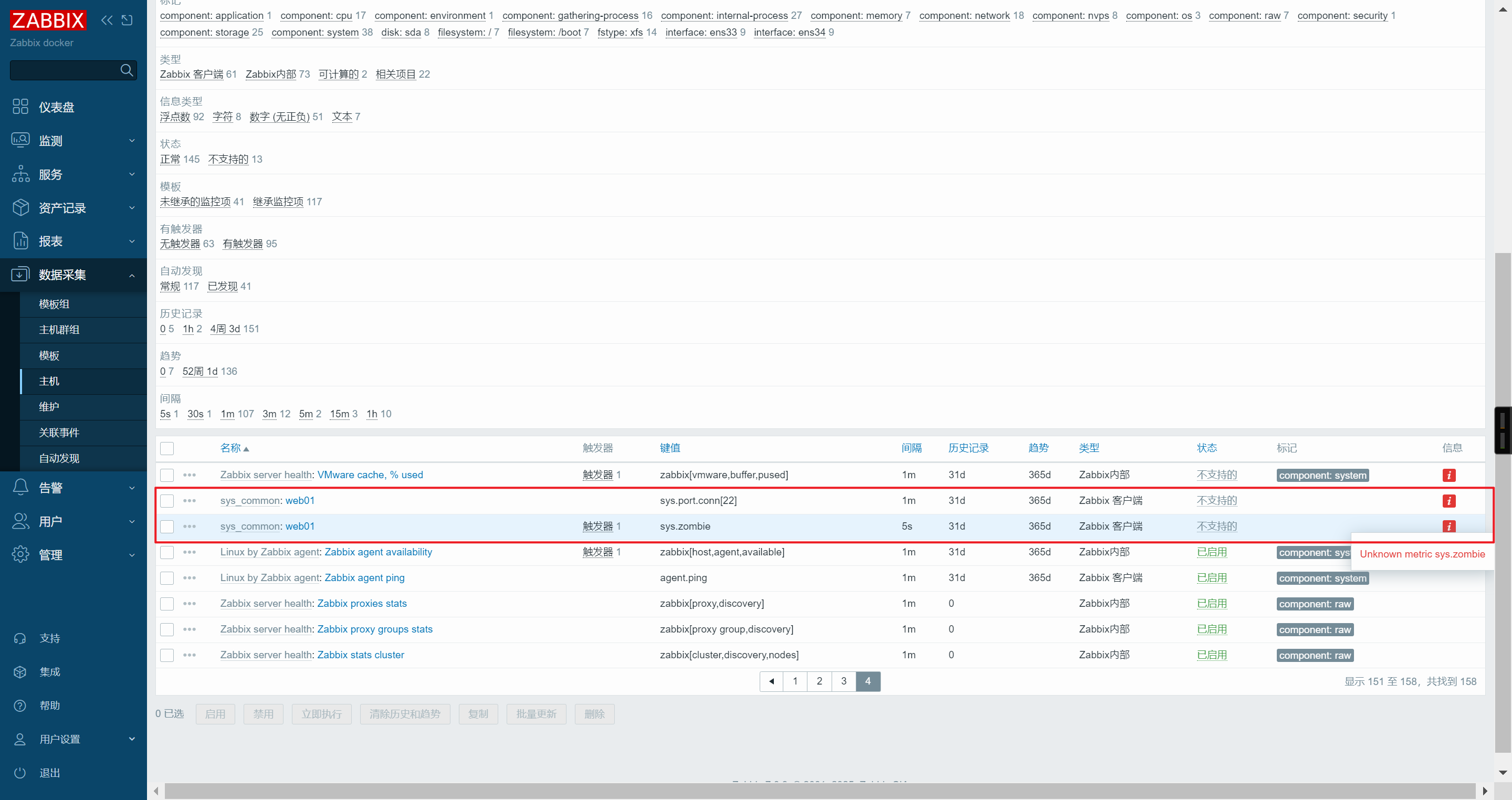Check the Zabbix proxies stats row
Image resolution: width=1512 pixels, height=800 pixels.
tap(167, 604)
